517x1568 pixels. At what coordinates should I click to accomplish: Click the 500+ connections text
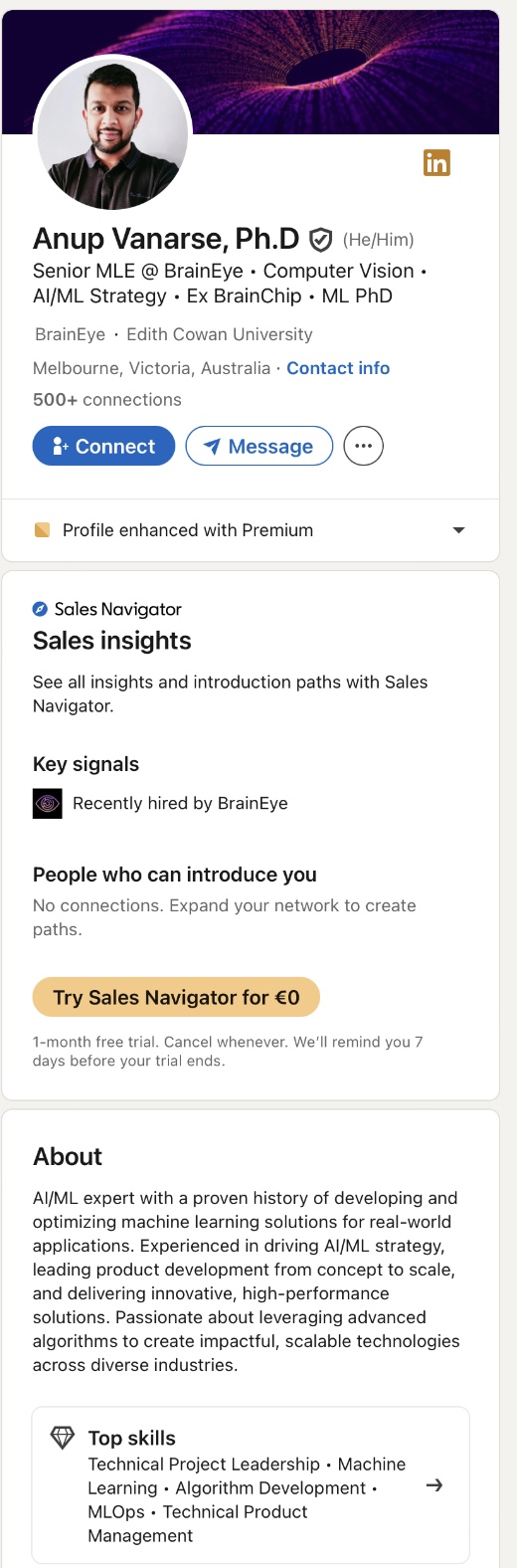[107, 400]
